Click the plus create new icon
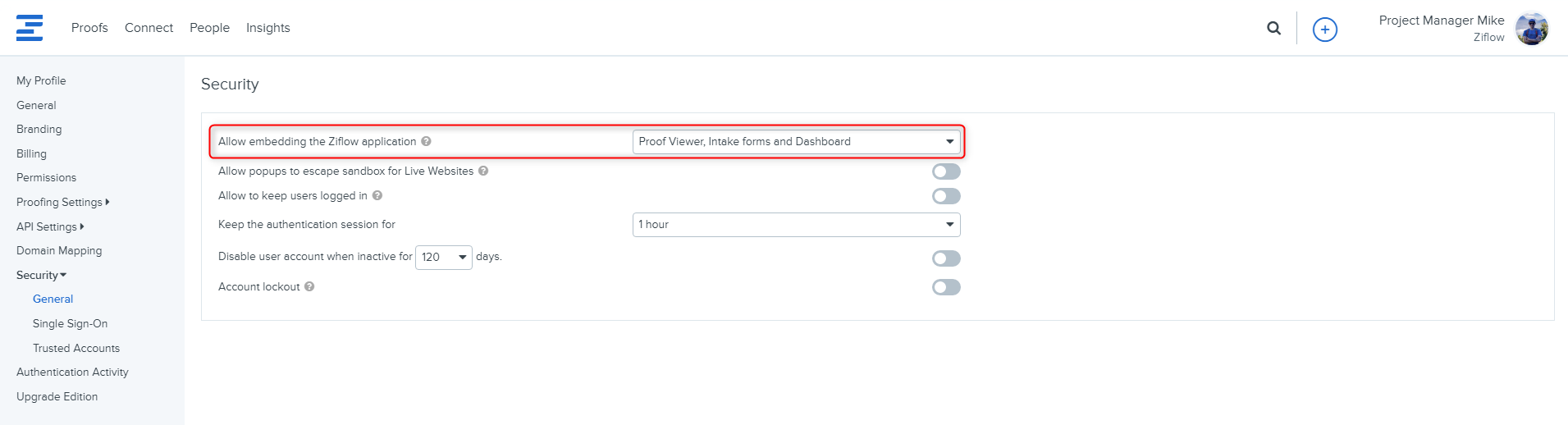 1325,30
